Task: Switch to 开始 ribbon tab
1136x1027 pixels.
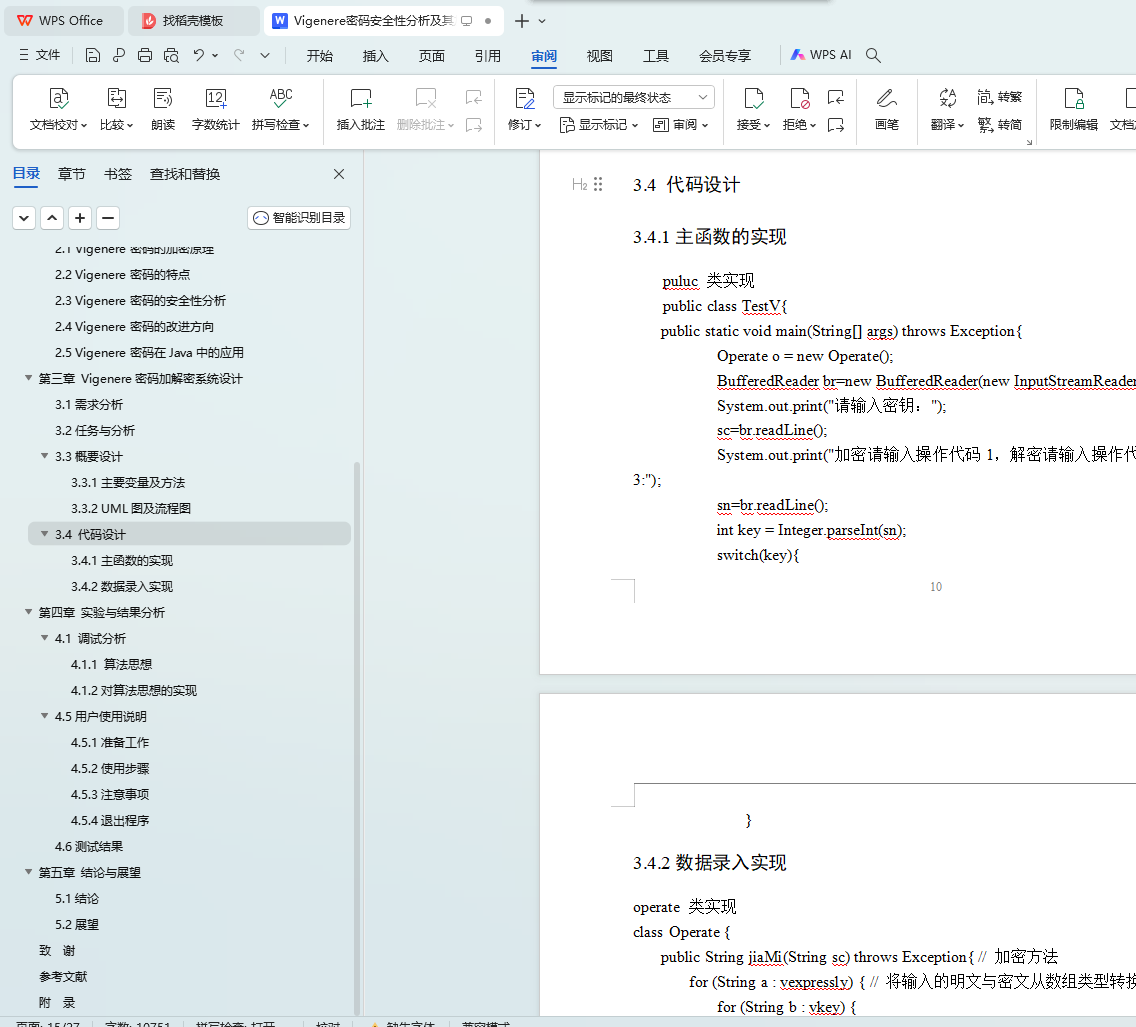Action: click(320, 56)
